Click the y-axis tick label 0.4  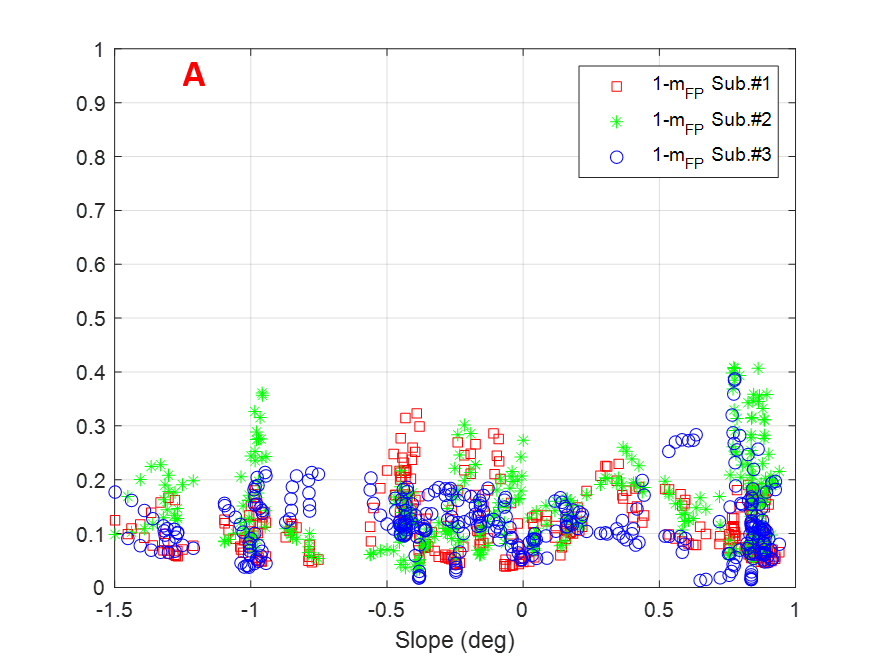point(91,372)
